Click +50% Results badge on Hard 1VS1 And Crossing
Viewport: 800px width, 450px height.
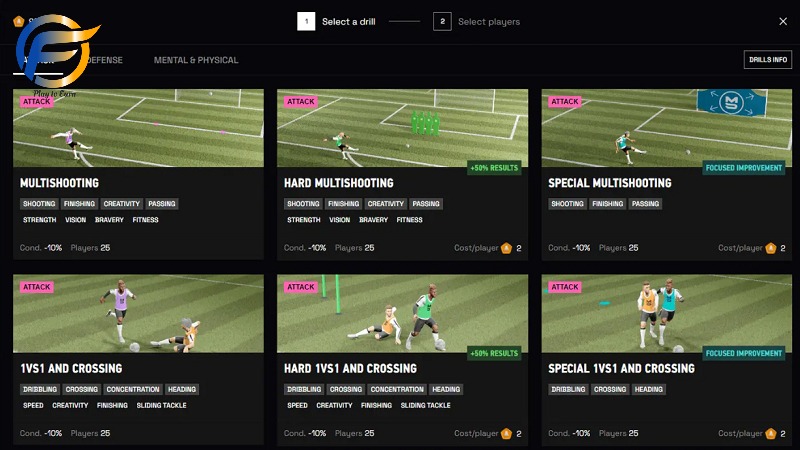[x=494, y=353]
